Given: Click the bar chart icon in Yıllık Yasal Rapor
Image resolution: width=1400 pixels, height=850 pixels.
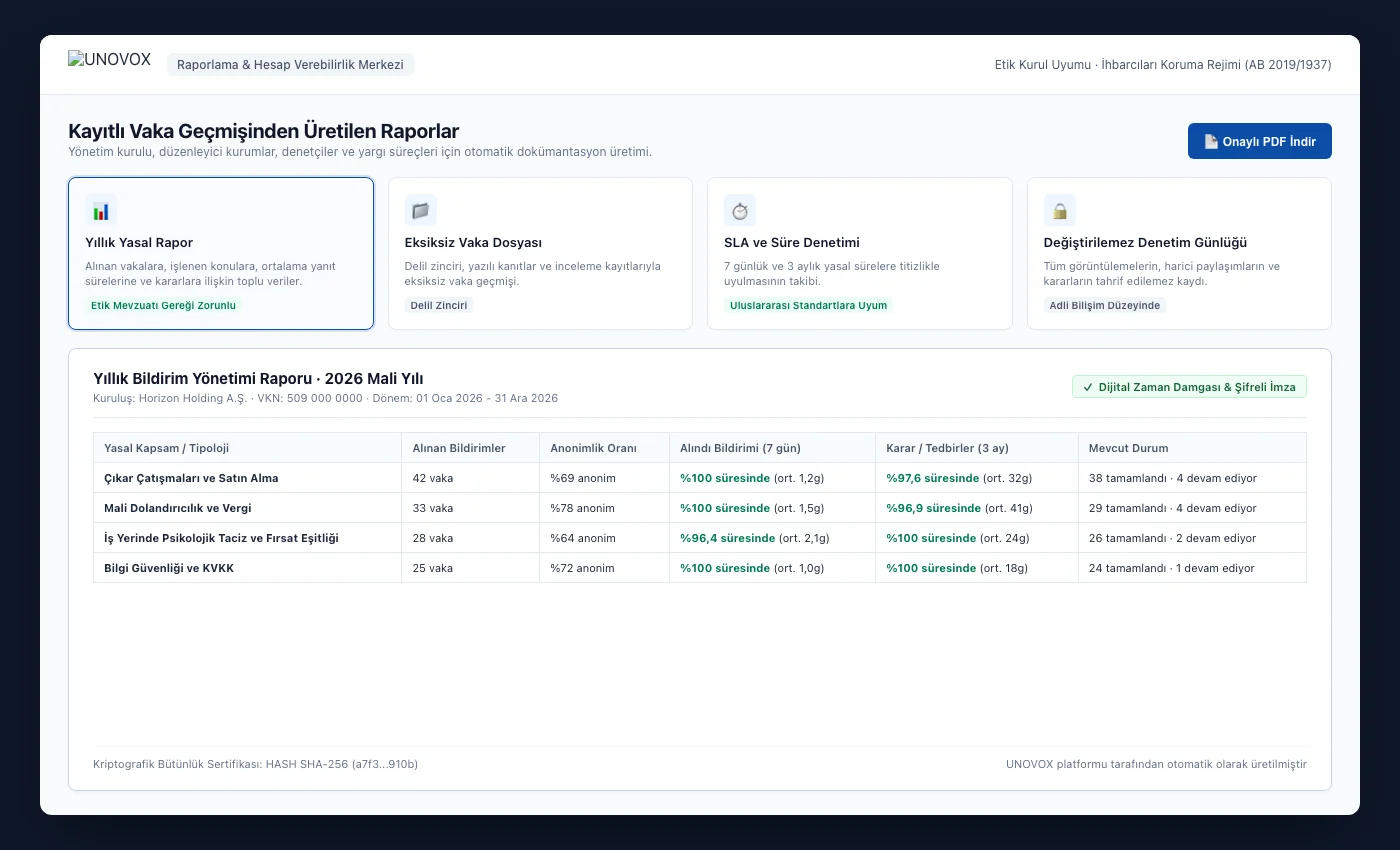Looking at the screenshot, I should 101,210.
